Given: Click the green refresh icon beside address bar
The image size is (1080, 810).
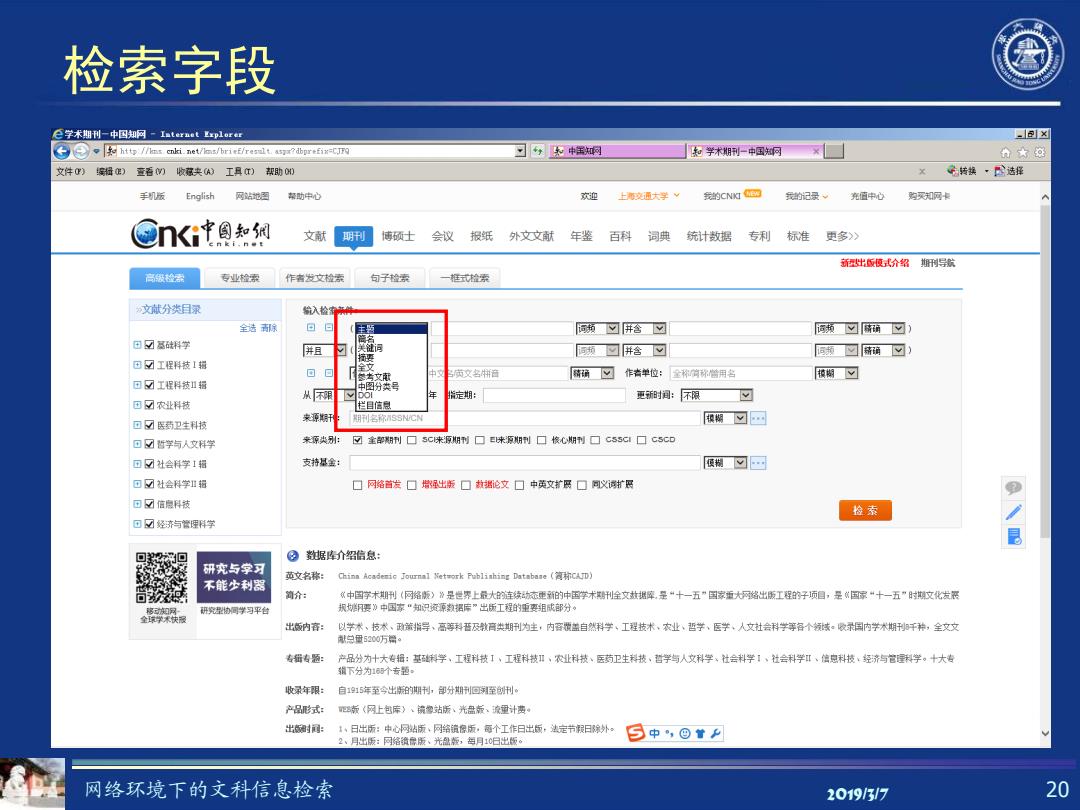Looking at the screenshot, I should tap(537, 151).
